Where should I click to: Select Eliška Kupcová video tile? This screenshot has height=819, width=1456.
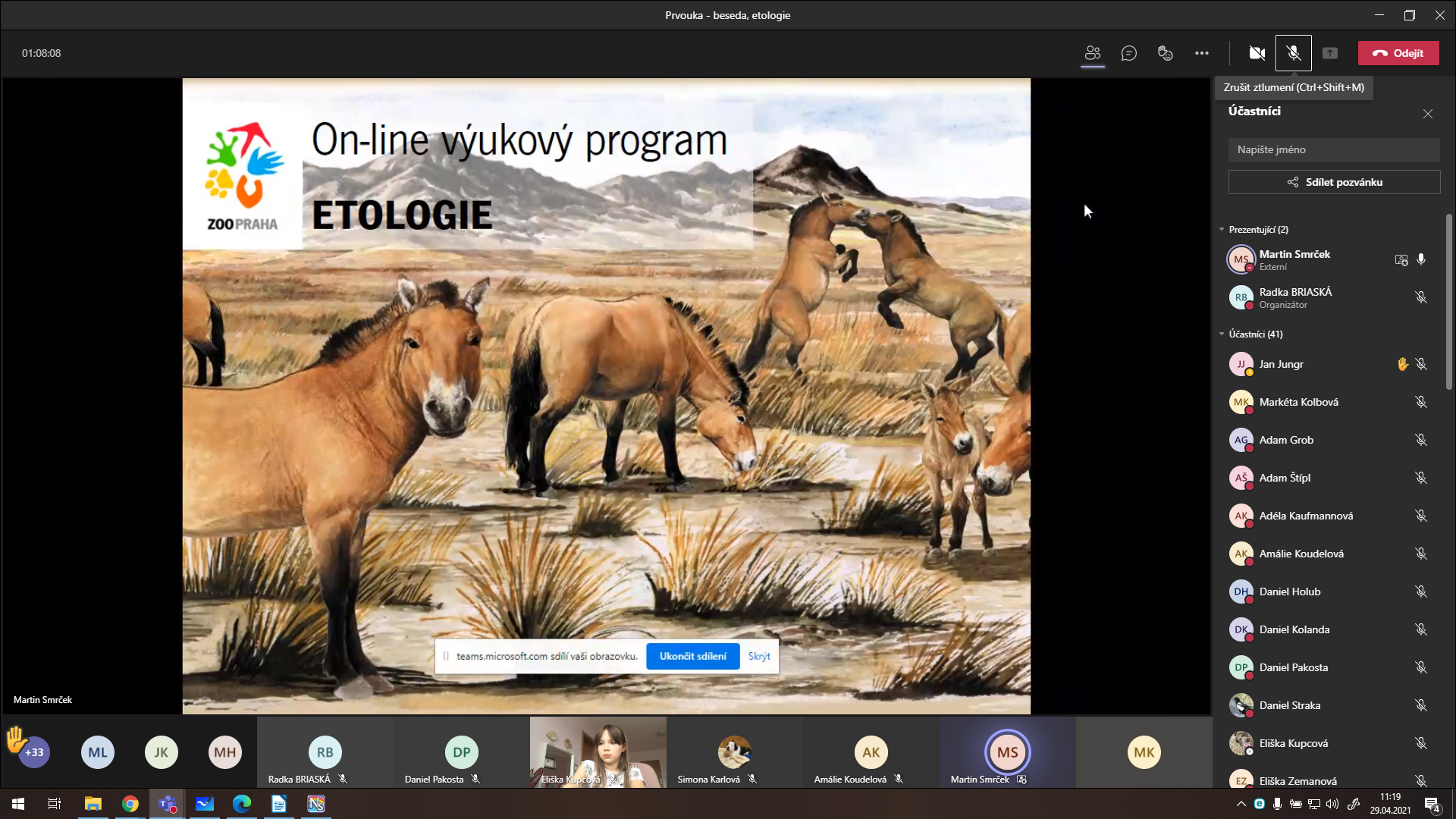tap(598, 752)
